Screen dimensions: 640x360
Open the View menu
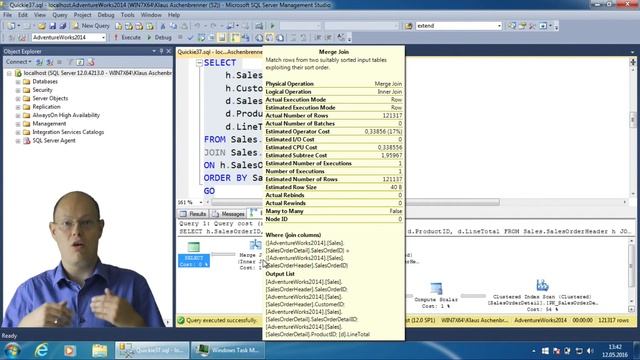coord(40,15)
